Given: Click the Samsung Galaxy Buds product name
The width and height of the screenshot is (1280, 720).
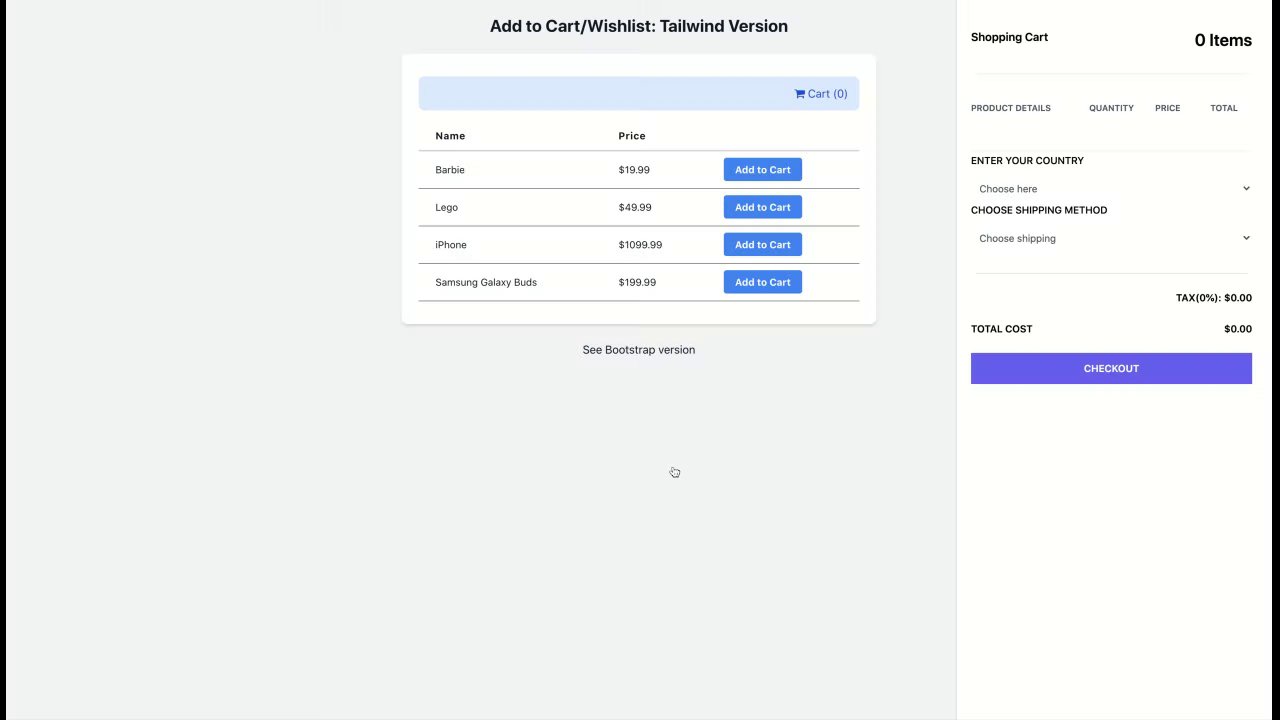Looking at the screenshot, I should tap(486, 282).
